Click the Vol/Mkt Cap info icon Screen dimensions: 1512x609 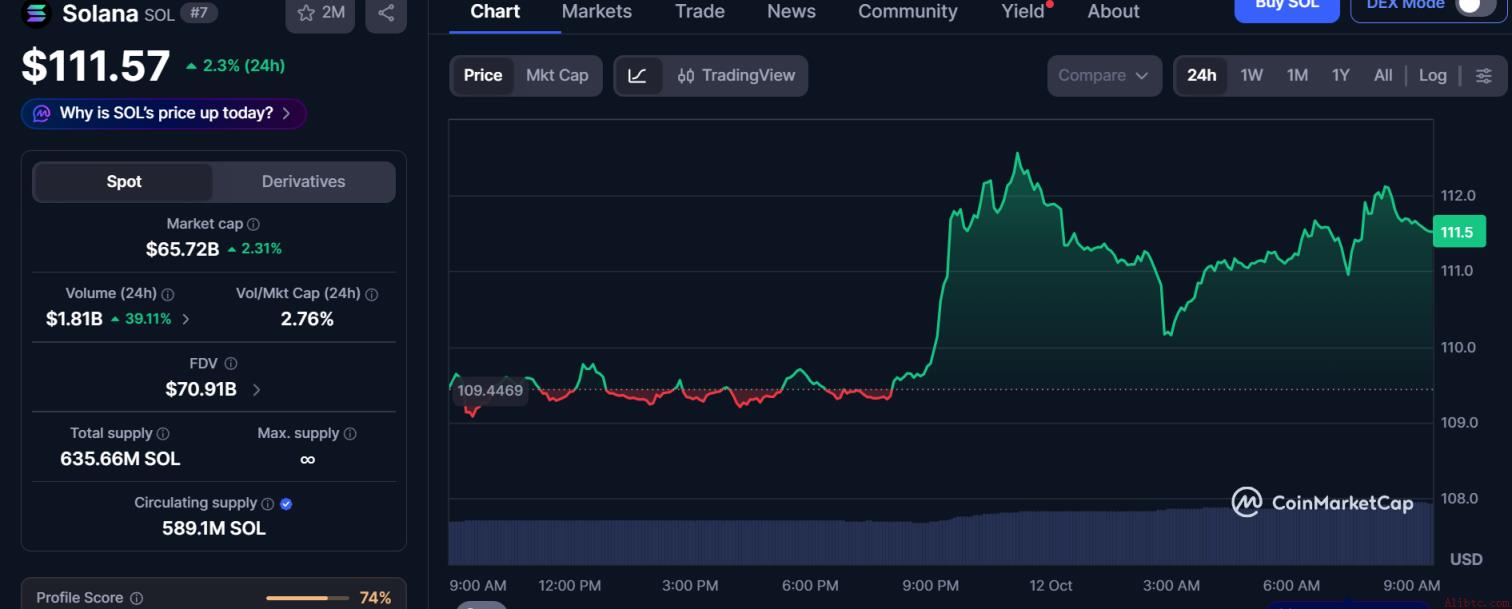pyautogui.click(x=372, y=295)
